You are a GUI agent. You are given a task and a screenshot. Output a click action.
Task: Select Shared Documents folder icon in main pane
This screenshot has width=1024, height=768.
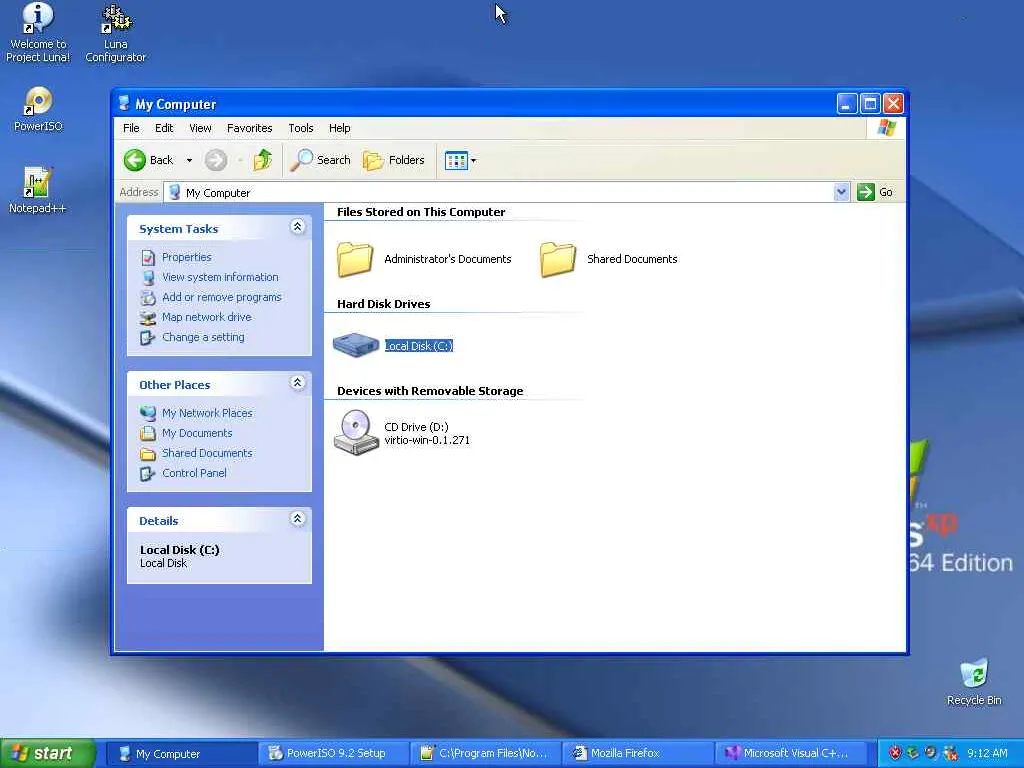pyautogui.click(x=558, y=259)
